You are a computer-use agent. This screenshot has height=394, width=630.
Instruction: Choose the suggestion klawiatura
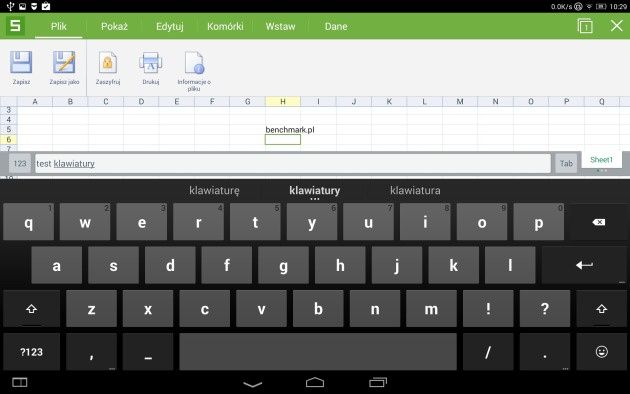415,190
